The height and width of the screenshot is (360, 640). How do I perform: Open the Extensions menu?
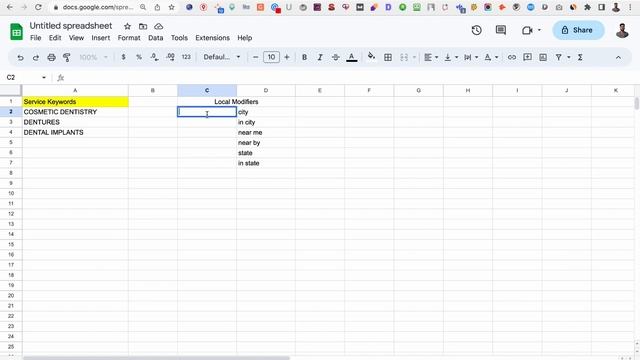point(212,38)
